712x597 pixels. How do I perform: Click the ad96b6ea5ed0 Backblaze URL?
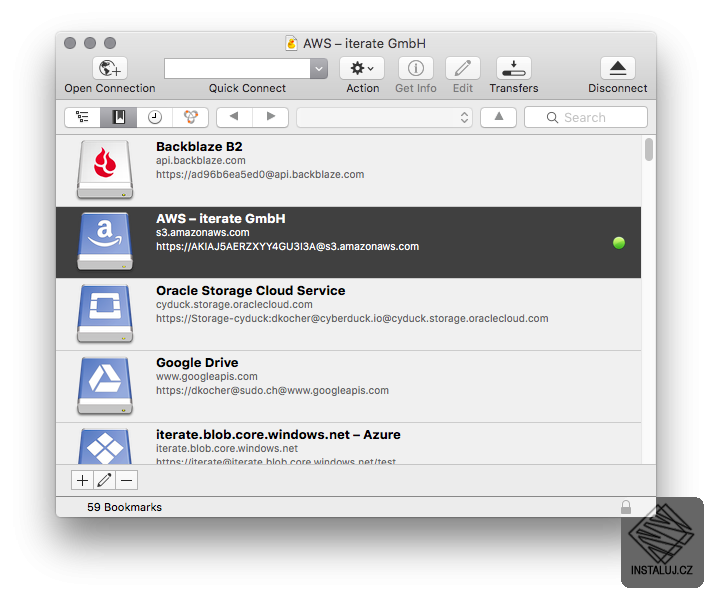click(260, 174)
